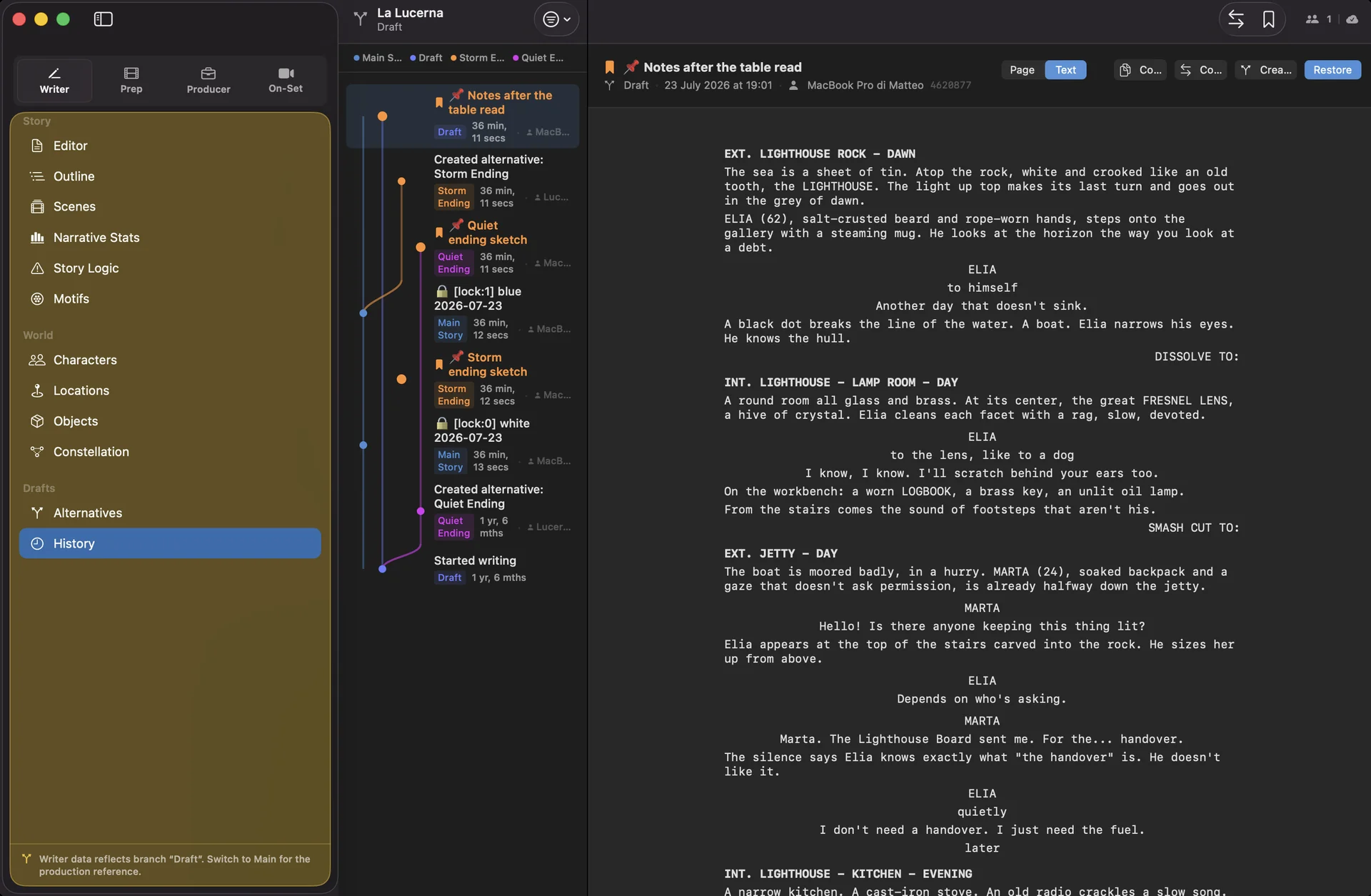
Task: Click the Characters people icon
Action: tap(37, 360)
